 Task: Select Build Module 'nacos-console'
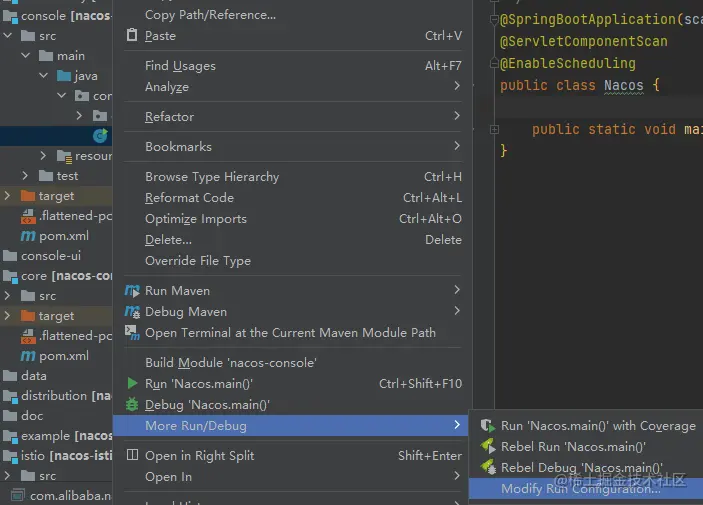click(x=292, y=363)
